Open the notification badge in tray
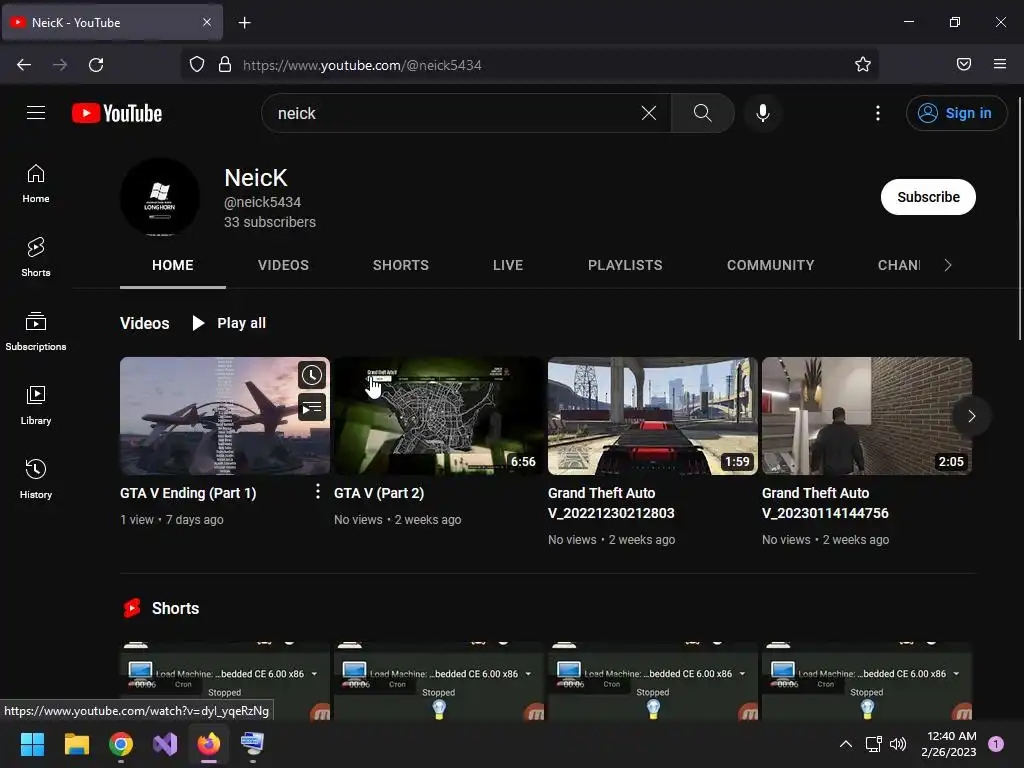 996,744
